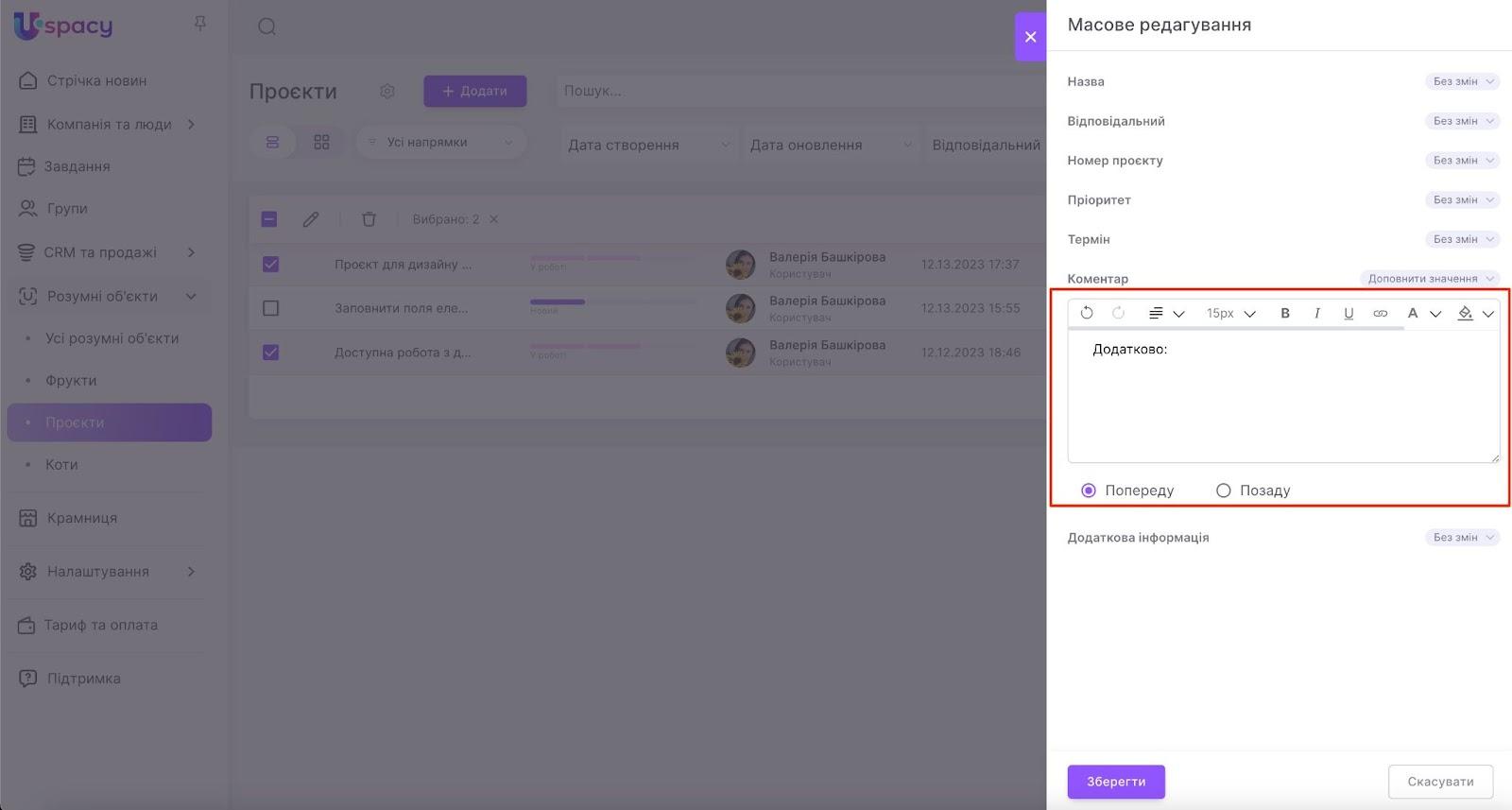Open Стрічка новин in sidebar
The image size is (1512, 810).
pos(96,80)
